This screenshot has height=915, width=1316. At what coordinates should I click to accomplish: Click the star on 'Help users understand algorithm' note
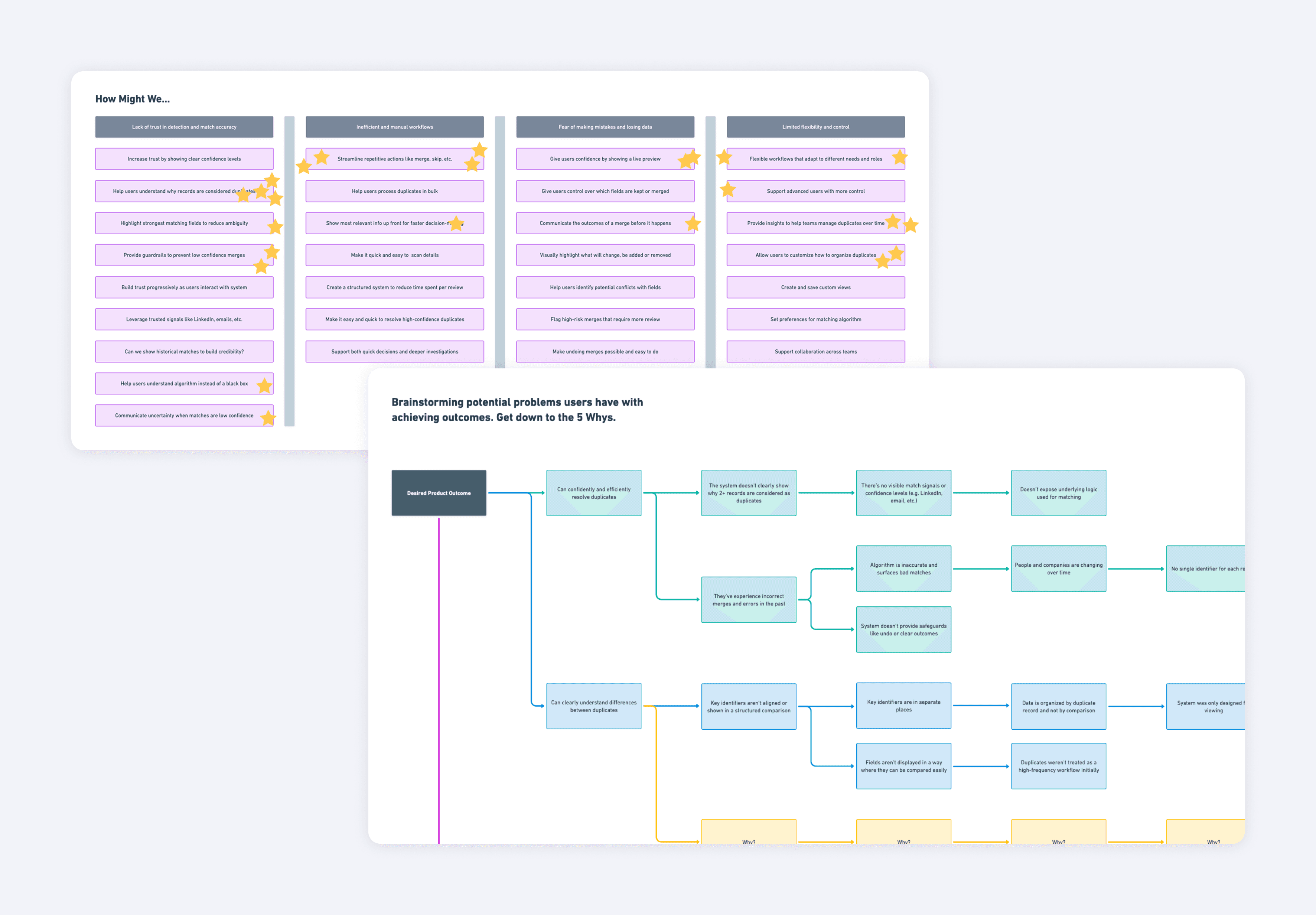click(265, 386)
